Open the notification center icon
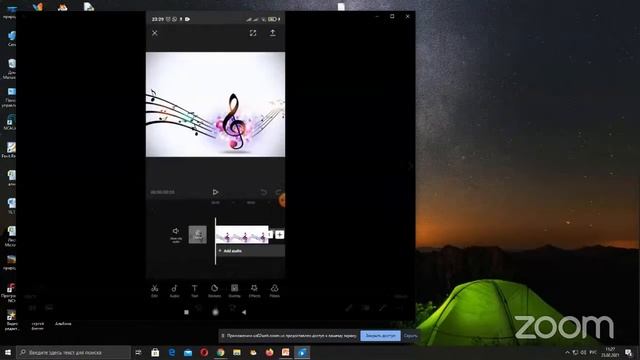The width and height of the screenshot is (640, 360). point(629,353)
